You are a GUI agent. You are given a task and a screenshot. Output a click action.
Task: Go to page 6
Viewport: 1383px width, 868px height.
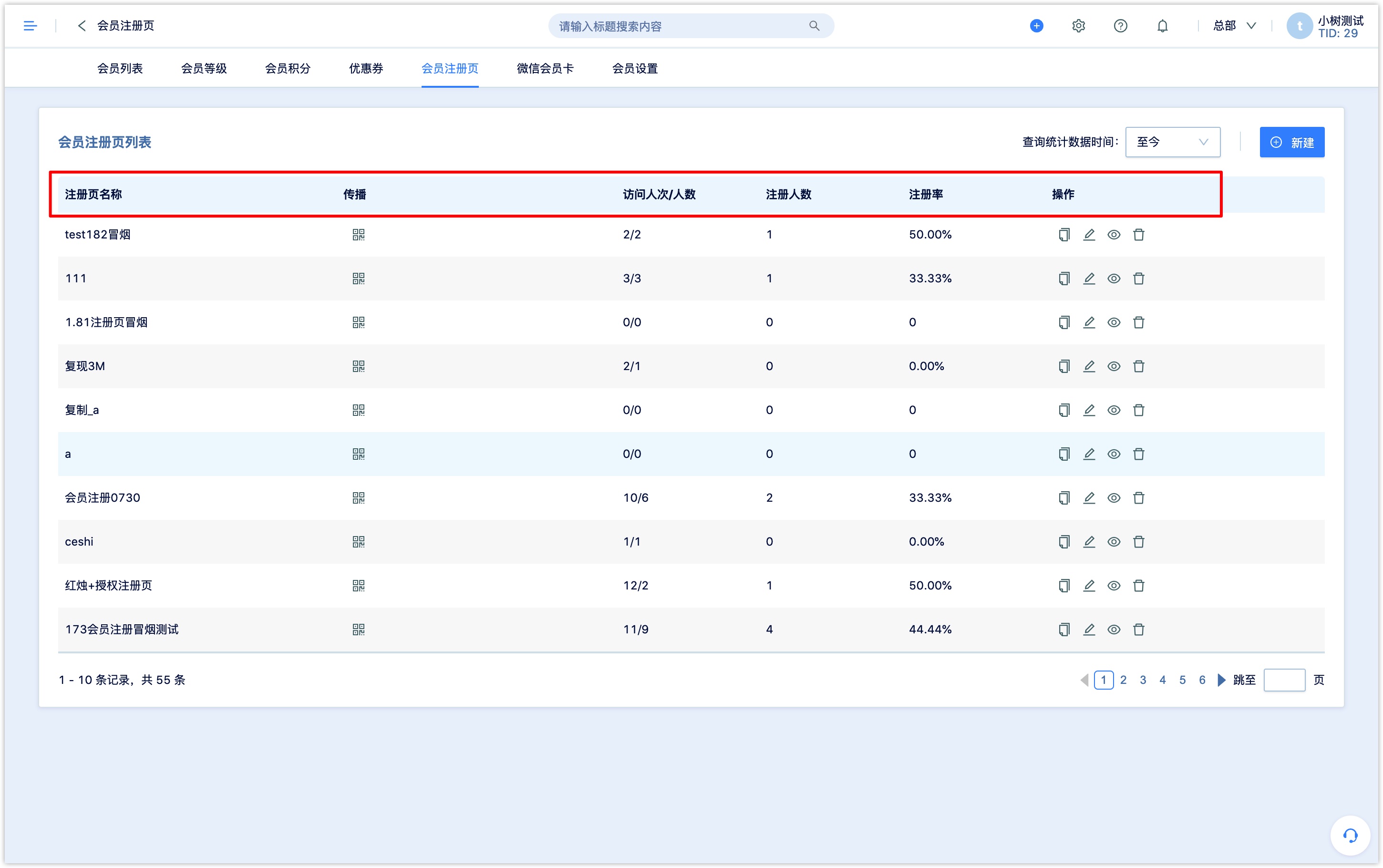pos(1202,680)
